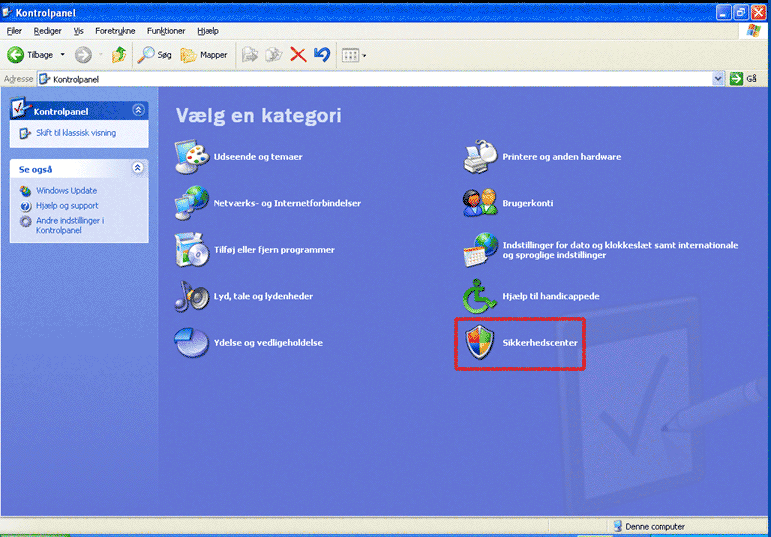Screen dimensions: 771x537
Task: Click the Windows Update globe icon
Action: click(26, 191)
